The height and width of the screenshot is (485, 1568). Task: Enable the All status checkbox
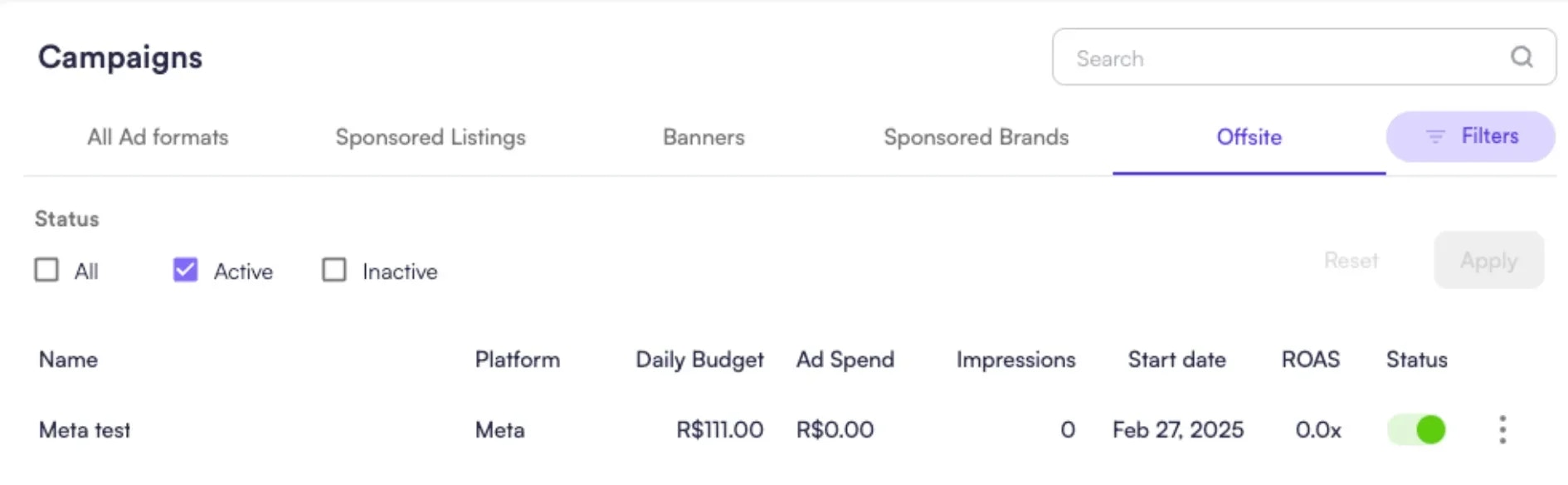coord(46,270)
